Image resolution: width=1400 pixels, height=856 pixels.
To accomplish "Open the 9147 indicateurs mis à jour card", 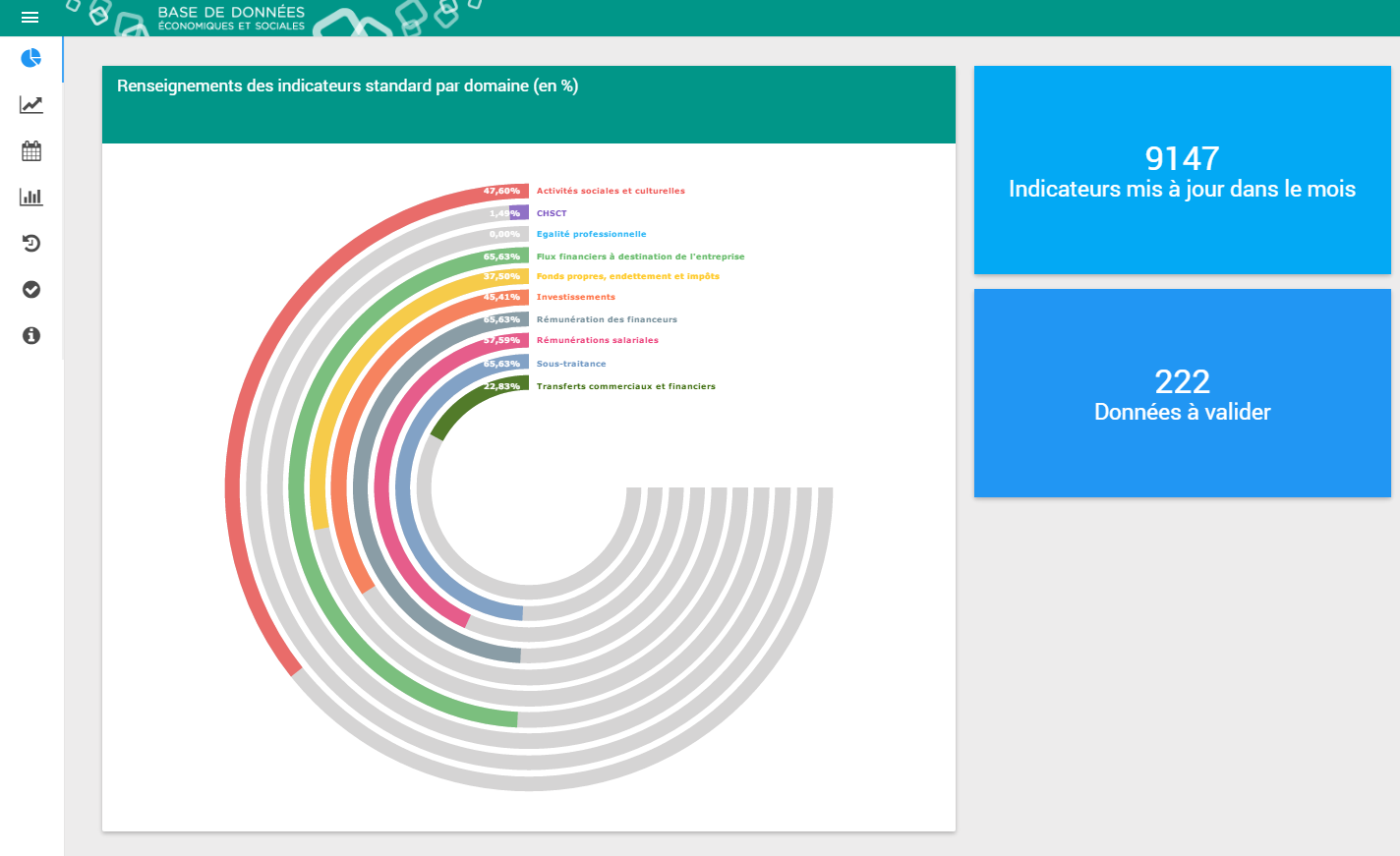I will point(1182,170).
